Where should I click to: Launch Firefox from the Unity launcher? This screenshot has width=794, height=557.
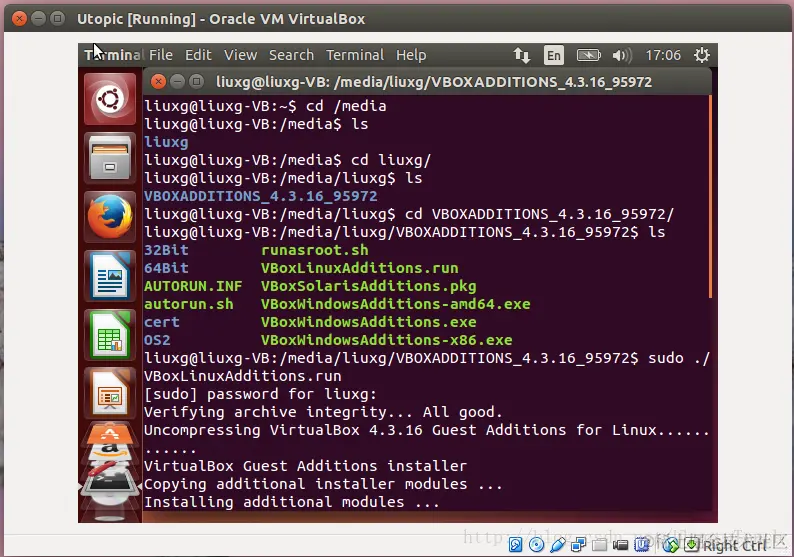[x=110, y=216]
